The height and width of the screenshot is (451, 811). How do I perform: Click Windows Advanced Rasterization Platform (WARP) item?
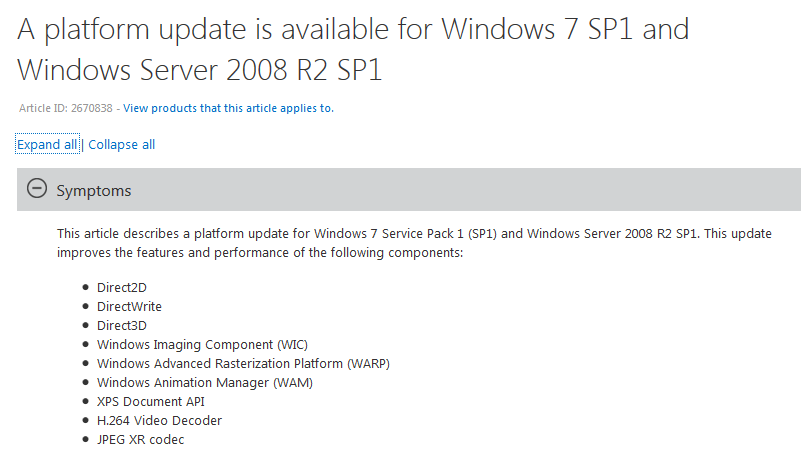point(243,364)
